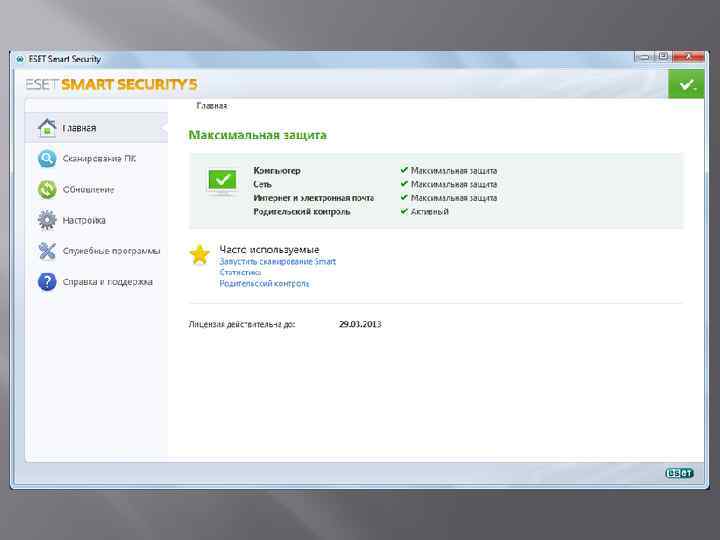The width and height of the screenshot is (720, 540).
Task: Click the Сеть protection label
Action: point(262,184)
